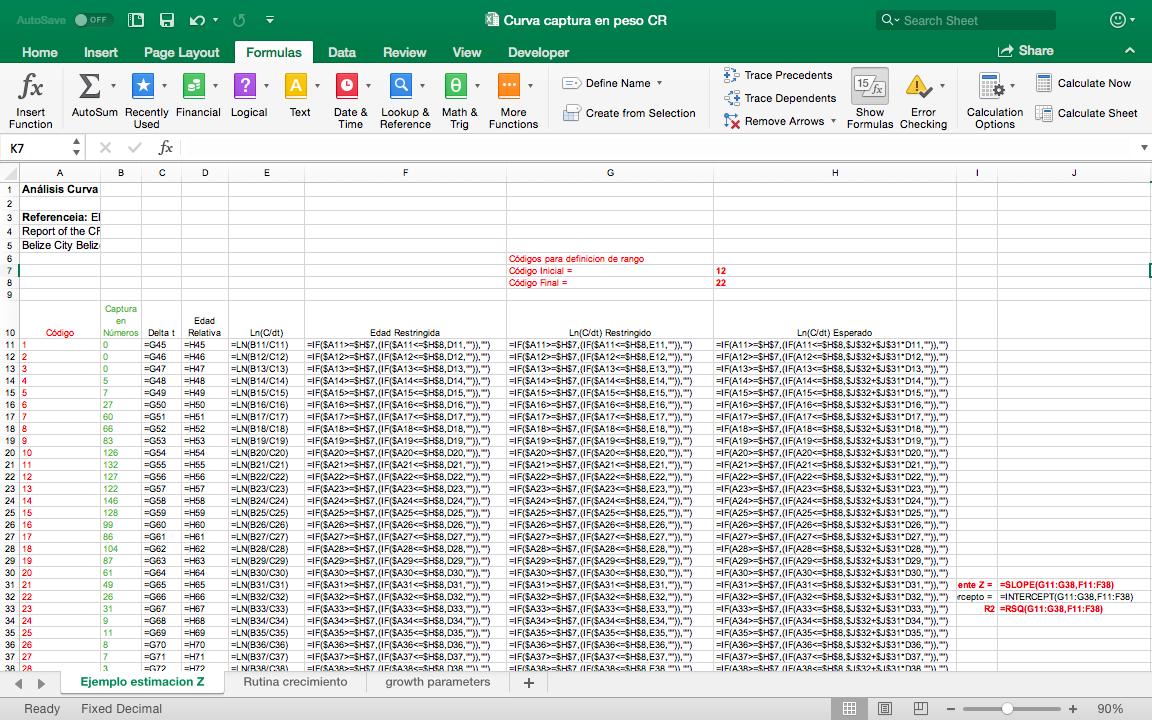Click Trace Dependents
This screenshot has height=720, width=1152.
pyautogui.click(x=780, y=98)
